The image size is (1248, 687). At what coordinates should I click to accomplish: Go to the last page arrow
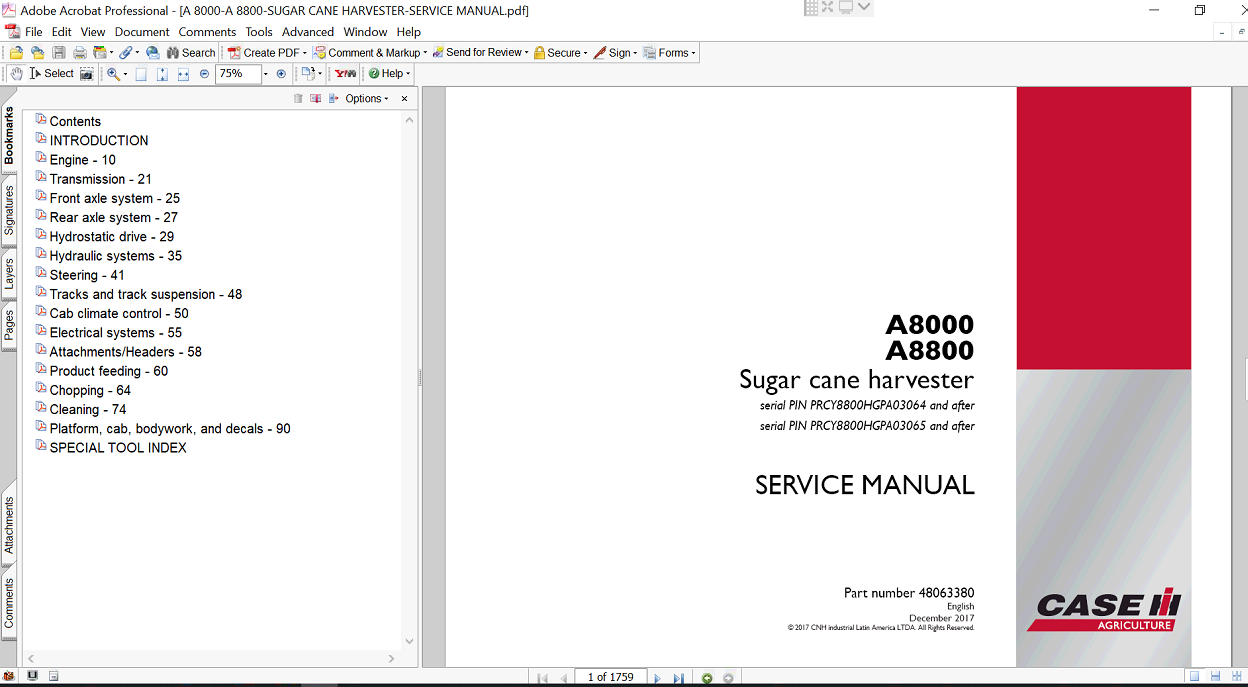(x=678, y=678)
